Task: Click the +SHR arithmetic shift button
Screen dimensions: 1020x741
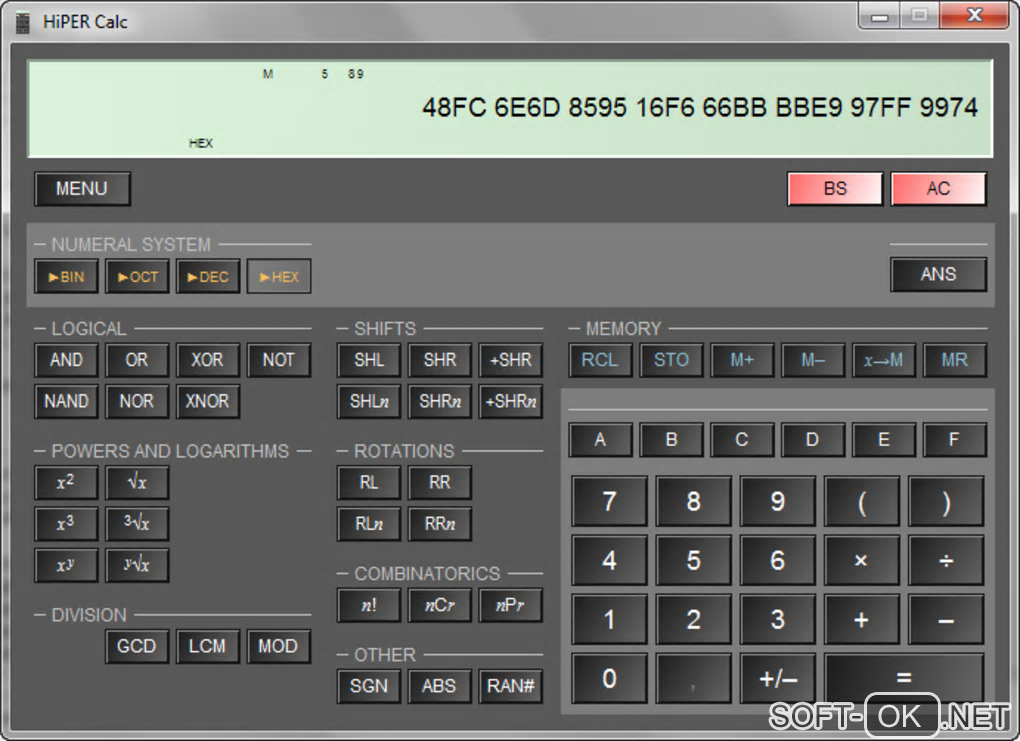Action: pyautogui.click(x=511, y=360)
